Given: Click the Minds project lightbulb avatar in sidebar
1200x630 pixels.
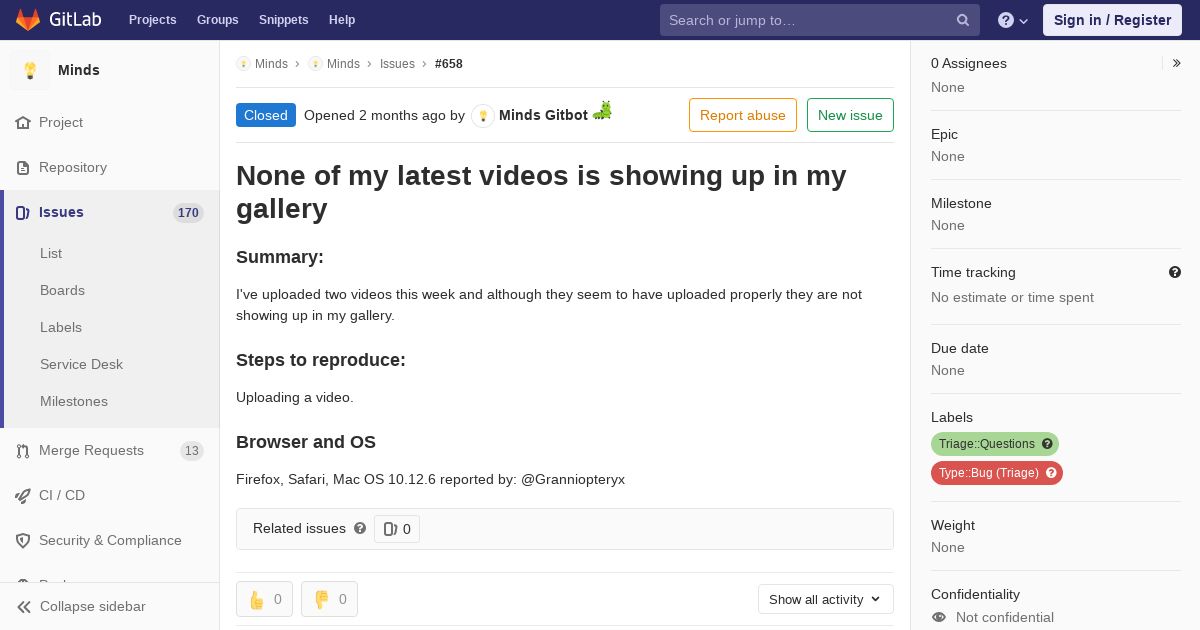Looking at the screenshot, I should click(x=30, y=70).
